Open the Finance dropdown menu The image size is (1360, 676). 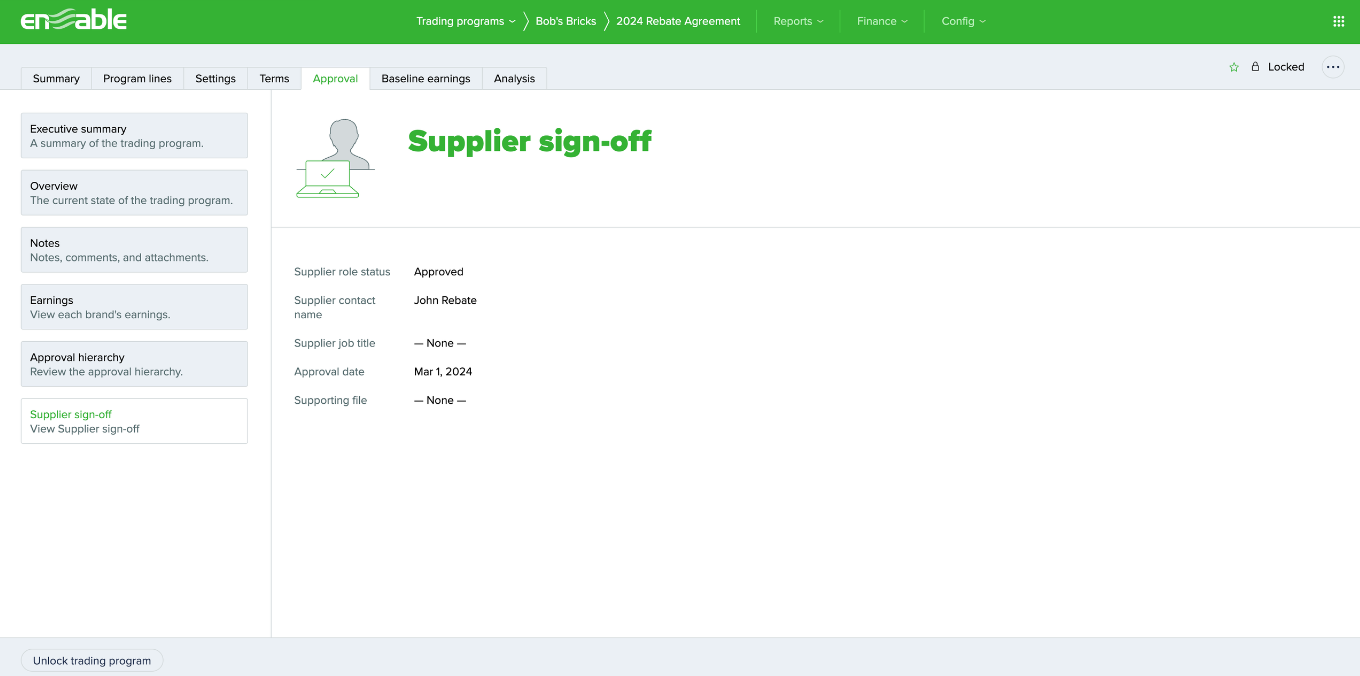click(881, 21)
